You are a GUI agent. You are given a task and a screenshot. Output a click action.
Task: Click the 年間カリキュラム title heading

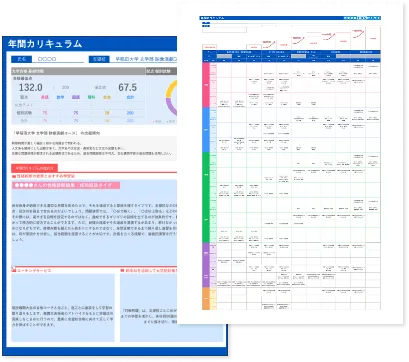tap(45, 44)
